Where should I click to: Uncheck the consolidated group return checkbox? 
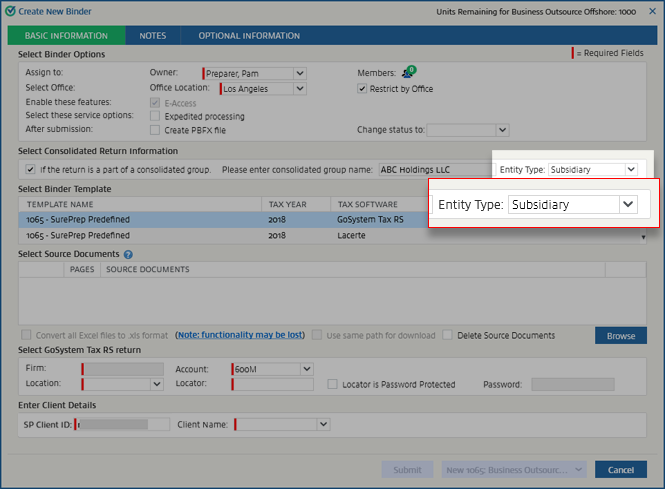click(x=30, y=169)
